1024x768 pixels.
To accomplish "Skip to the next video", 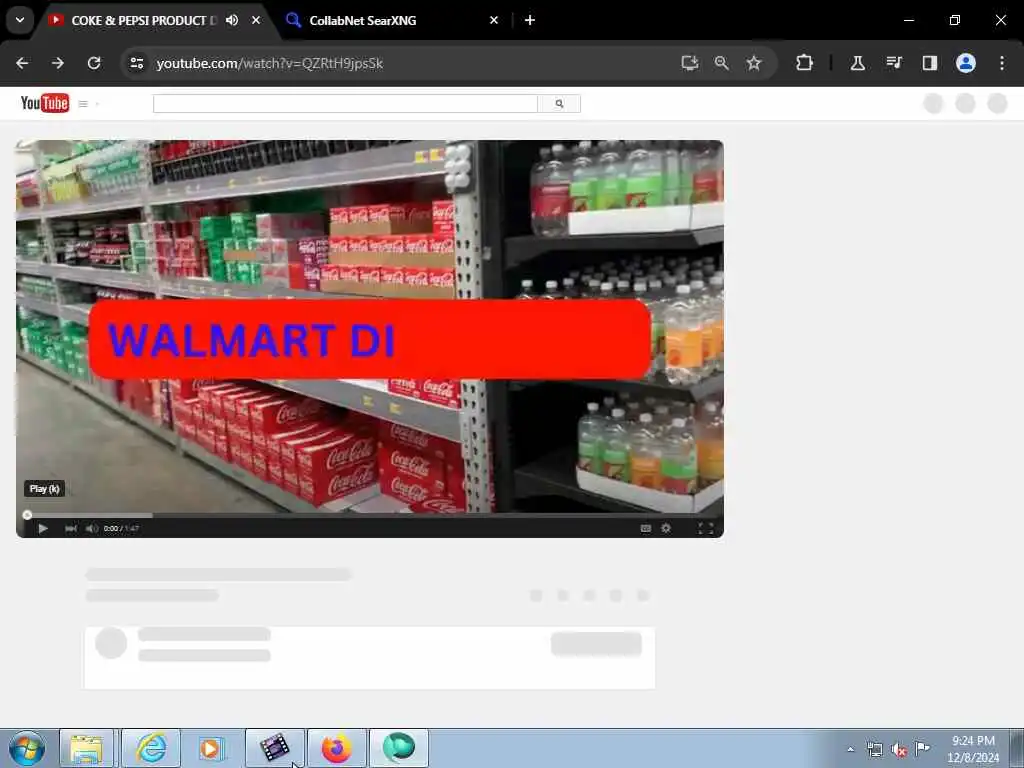I will point(71,528).
